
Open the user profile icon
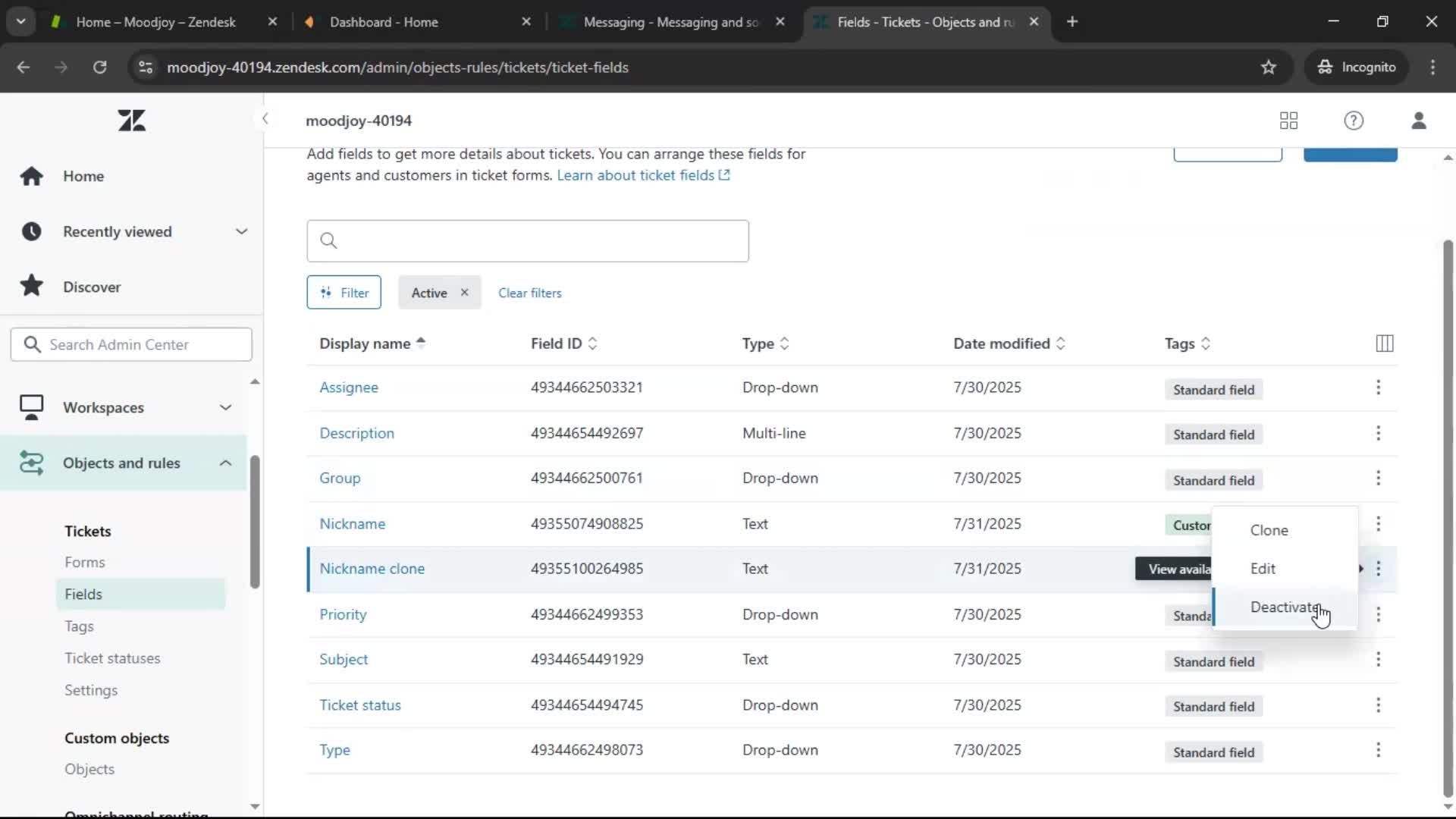click(1419, 121)
